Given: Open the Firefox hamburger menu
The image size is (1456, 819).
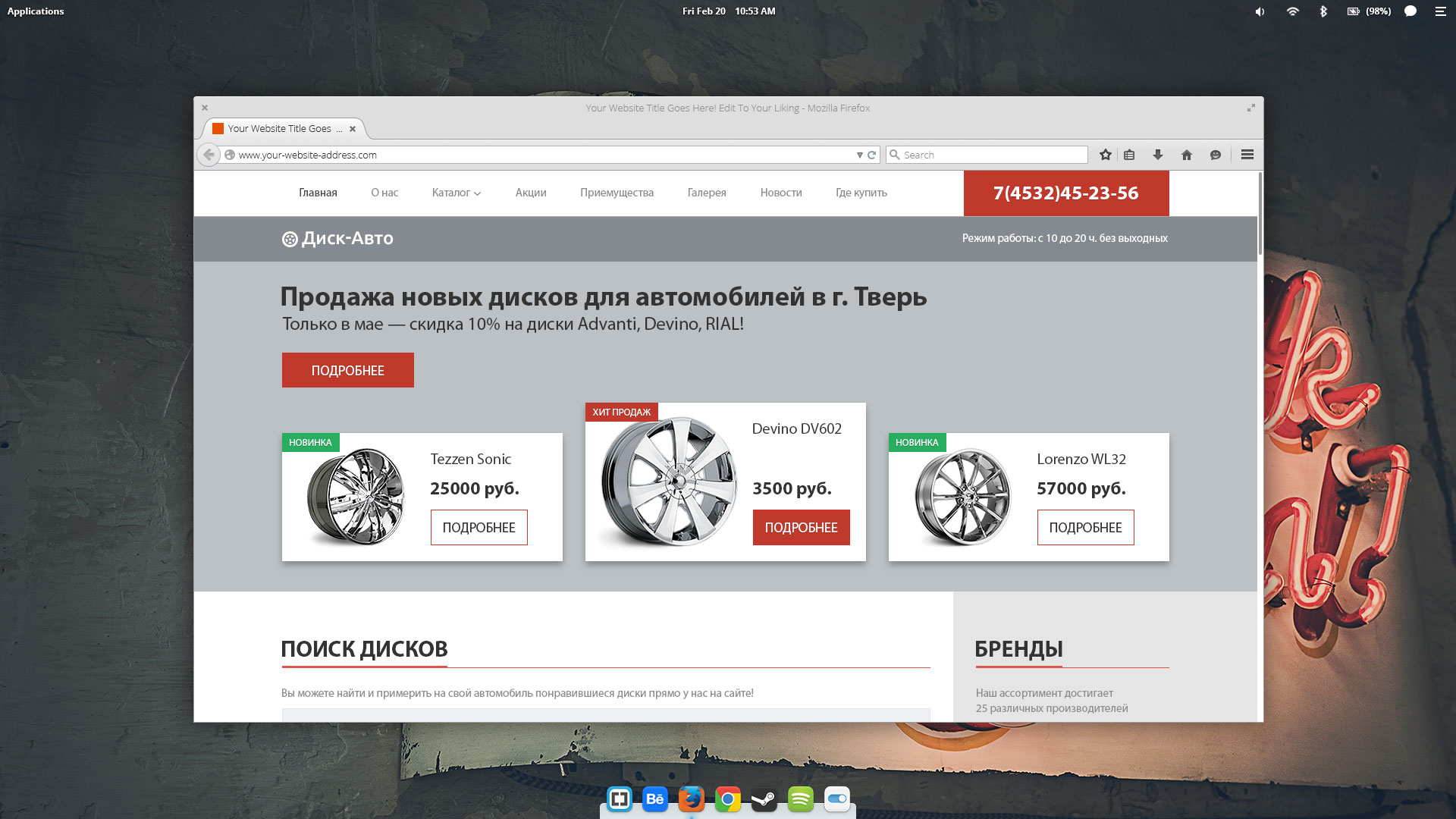Looking at the screenshot, I should click(x=1246, y=155).
